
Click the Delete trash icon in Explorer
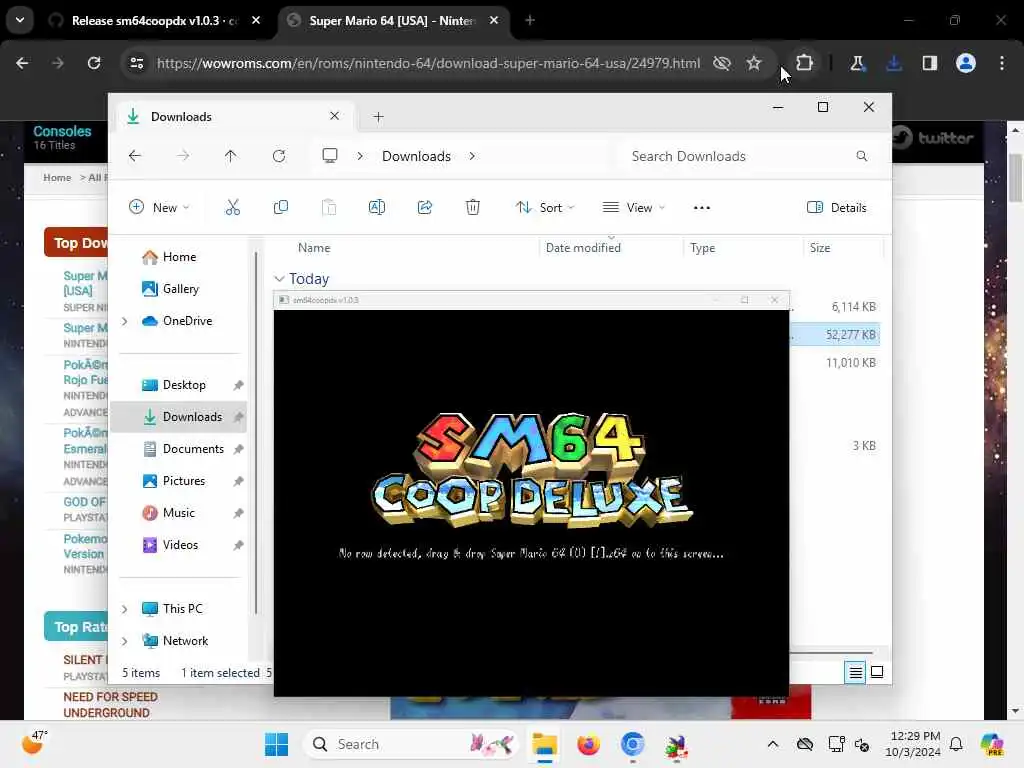pos(473,208)
